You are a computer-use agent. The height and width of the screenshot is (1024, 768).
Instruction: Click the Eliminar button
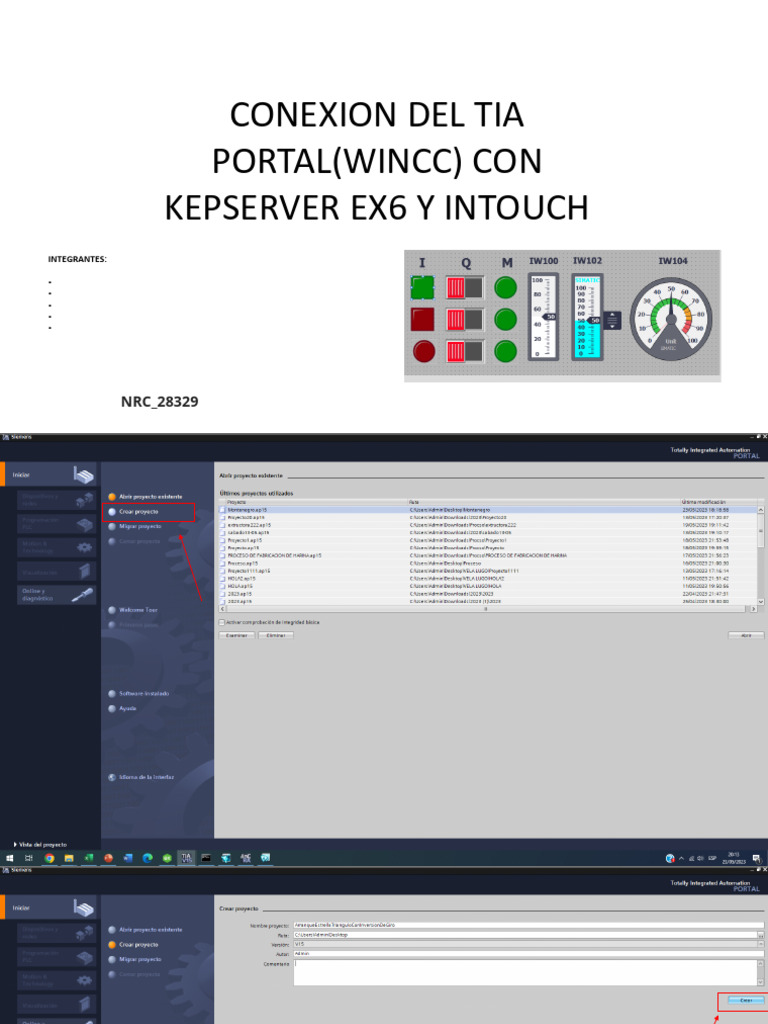tap(276, 635)
